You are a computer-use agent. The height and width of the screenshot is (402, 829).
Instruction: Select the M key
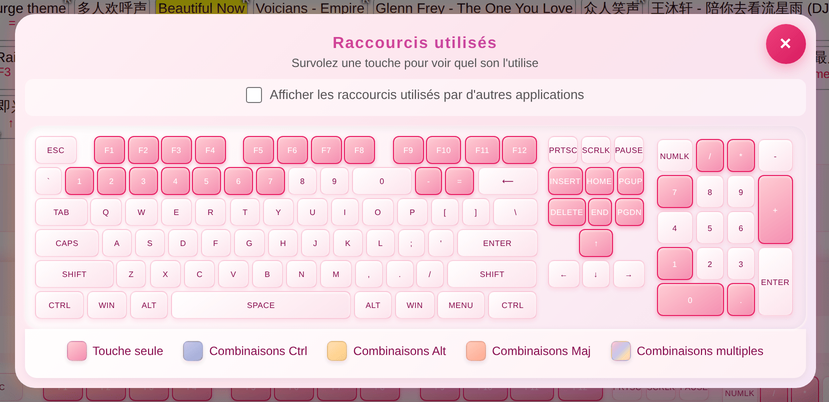tap(335, 275)
